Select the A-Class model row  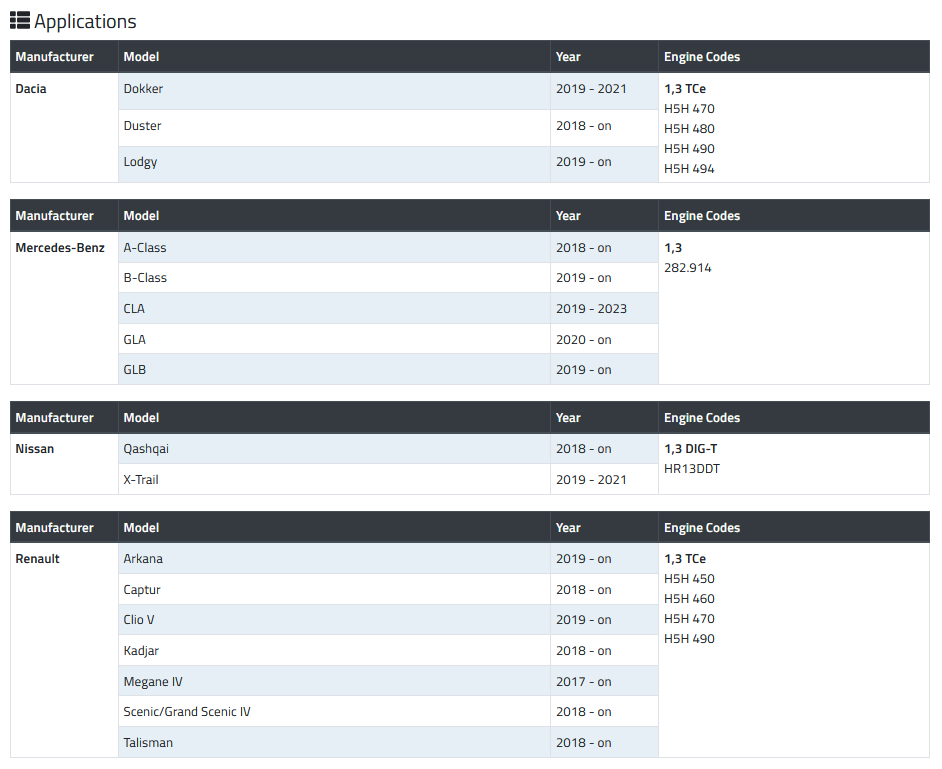pyautogui.click(x=145, y=248)
